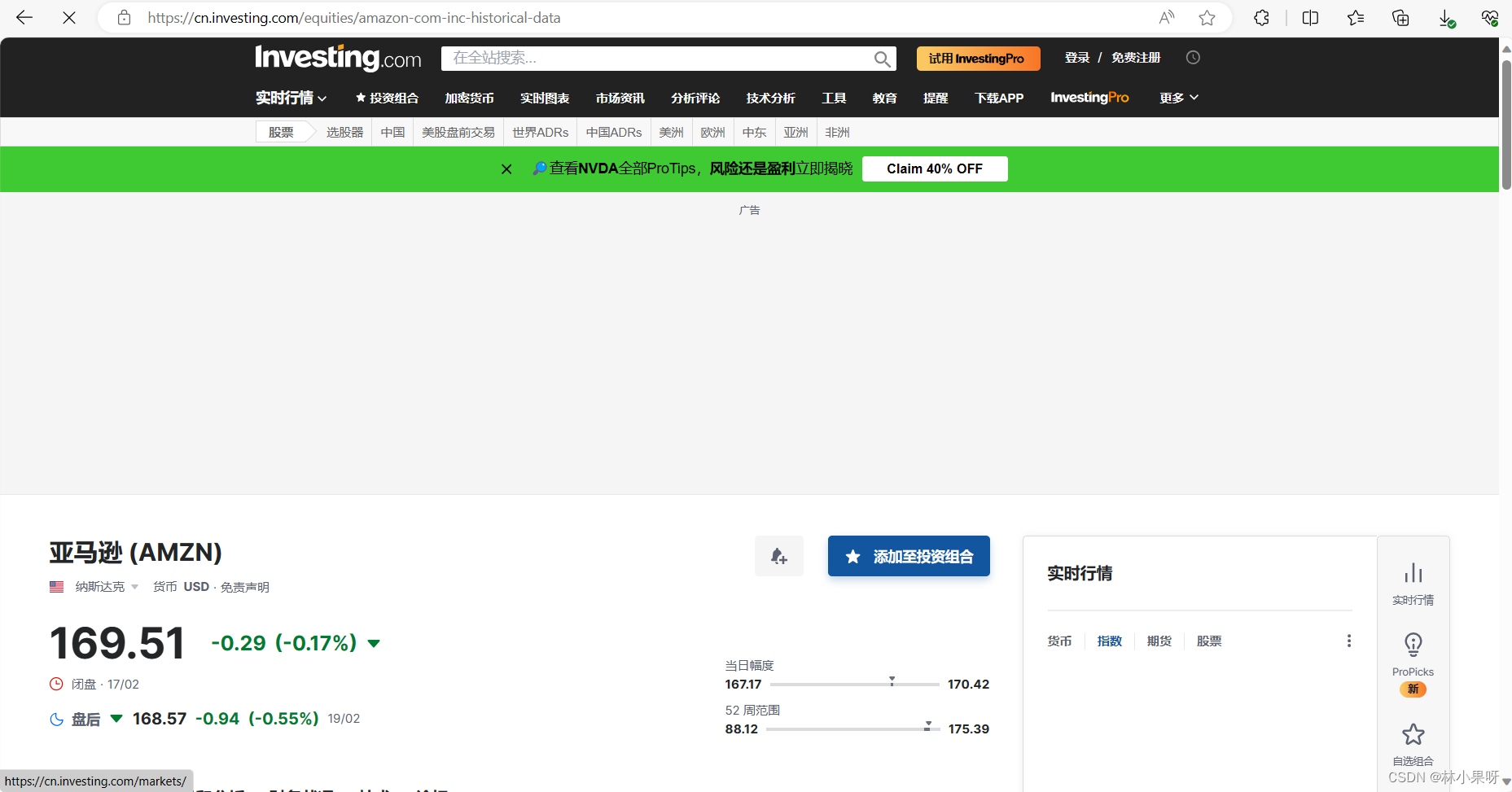Screen dimensions: 1512x792
Task: Open 加密货币 menu item
Action: (469, 98)
